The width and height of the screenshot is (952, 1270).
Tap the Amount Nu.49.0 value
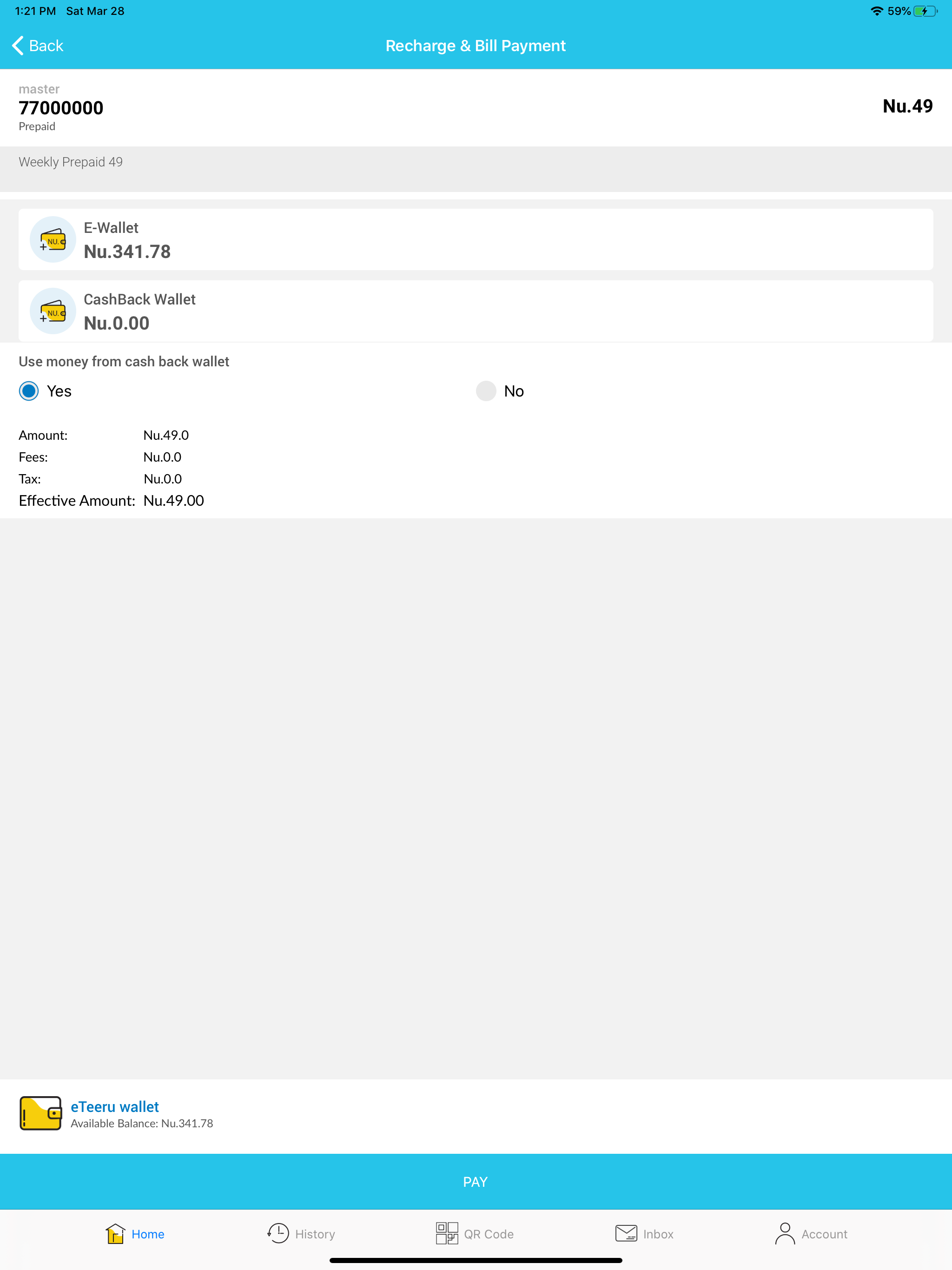[x=166, y=435]
